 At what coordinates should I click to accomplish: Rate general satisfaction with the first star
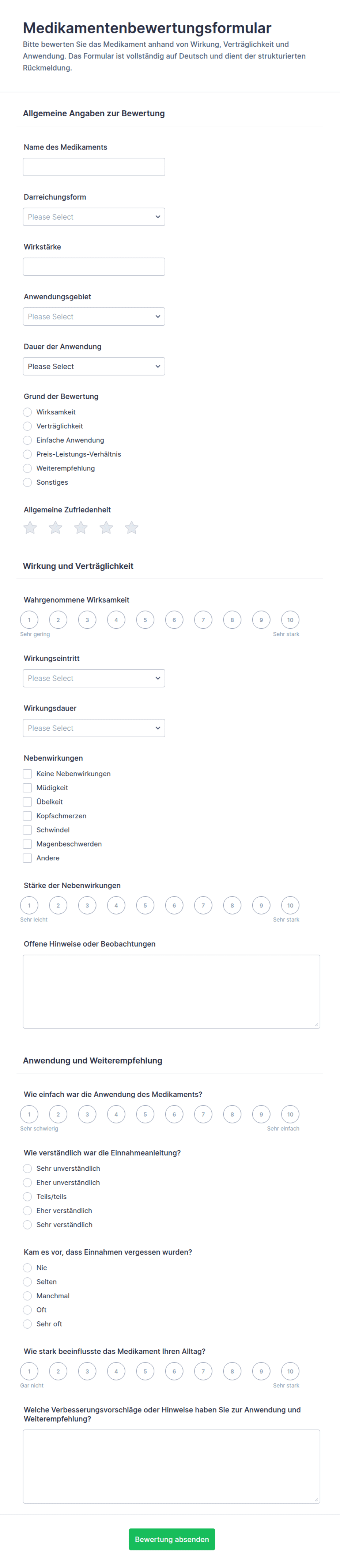[x=30, y=528]
